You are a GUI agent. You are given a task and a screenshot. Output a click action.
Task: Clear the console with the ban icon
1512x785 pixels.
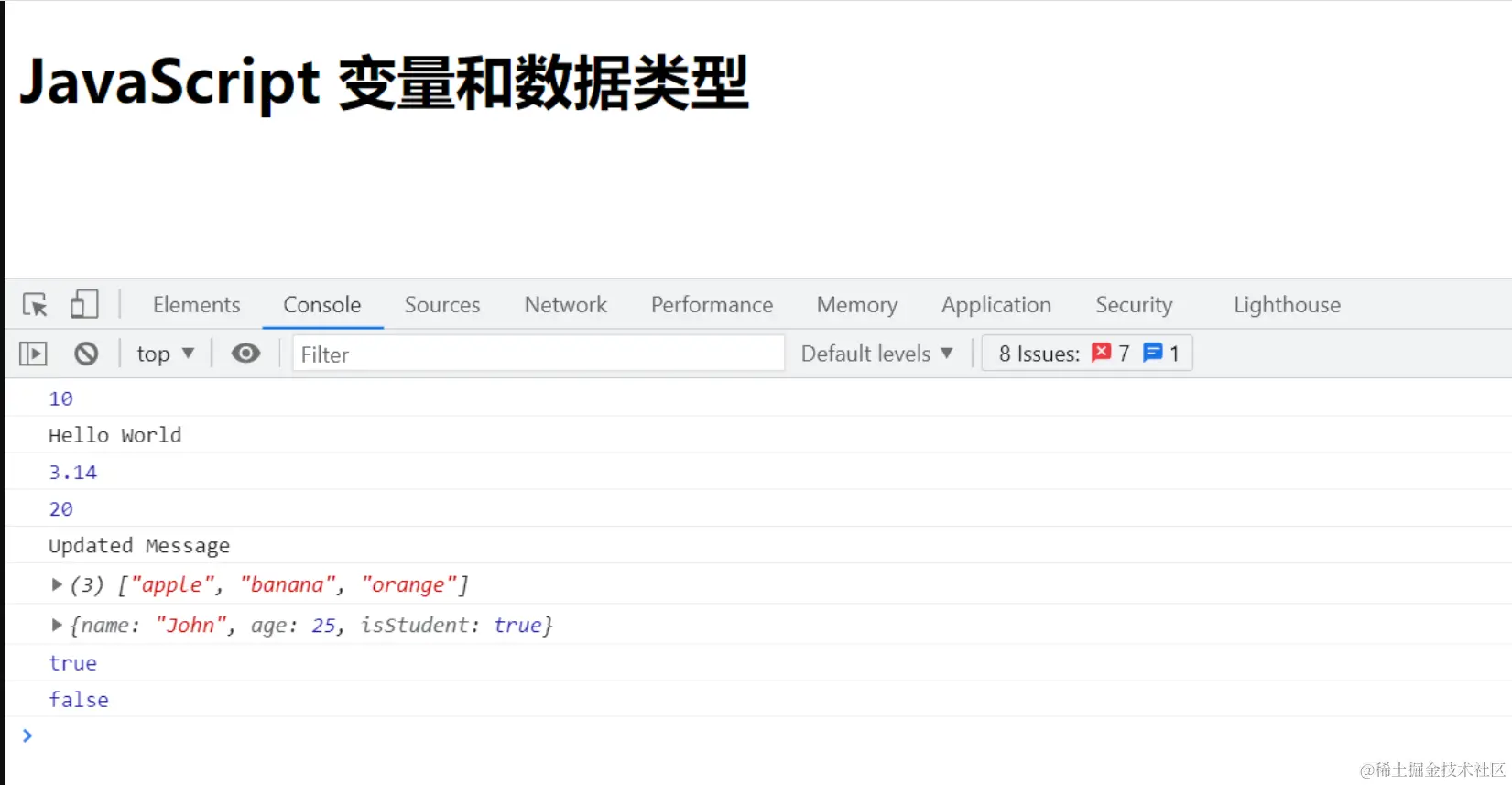click(86, 354)
